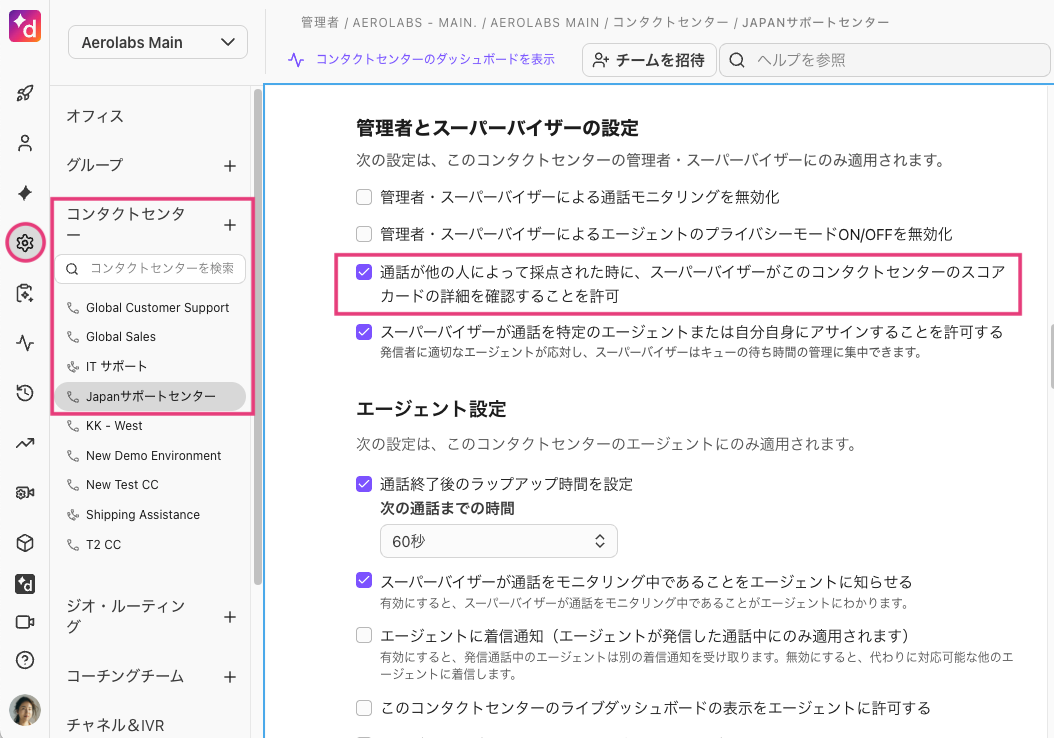Viewport: 1054px width, 738px height.
Task: Open the rocket launch icon in sidebar
Action: (25, 93)
